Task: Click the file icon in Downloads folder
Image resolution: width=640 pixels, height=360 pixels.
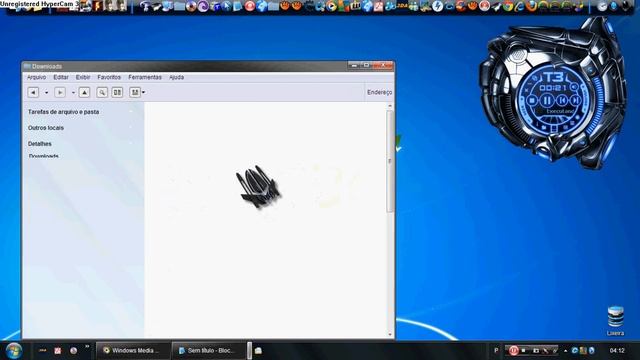Action: pos(258,187)
